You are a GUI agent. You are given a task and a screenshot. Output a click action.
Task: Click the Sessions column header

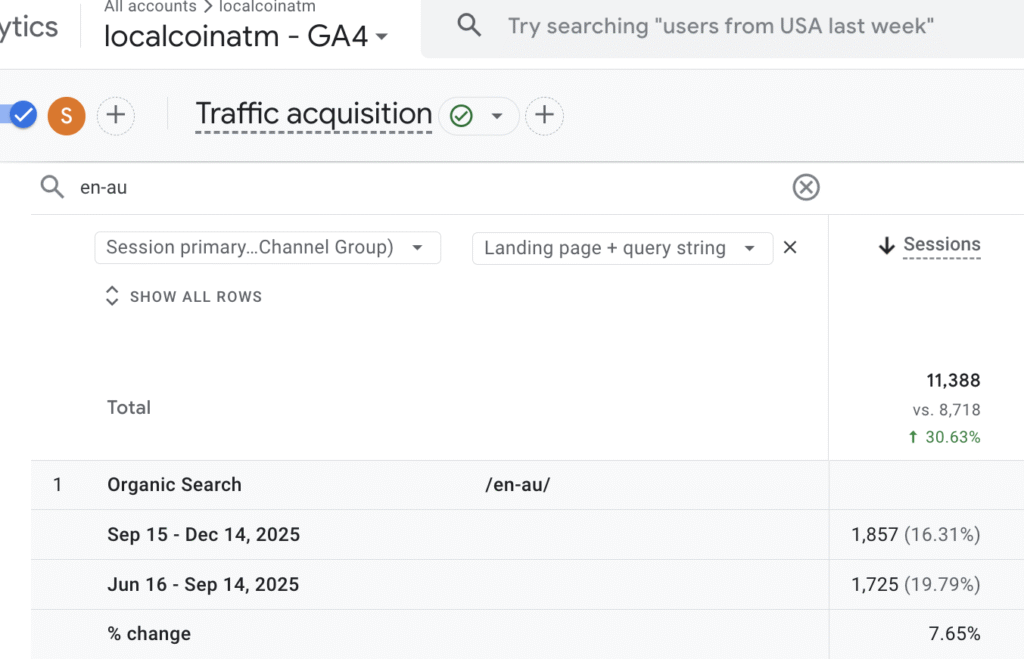tap(941, 245)
